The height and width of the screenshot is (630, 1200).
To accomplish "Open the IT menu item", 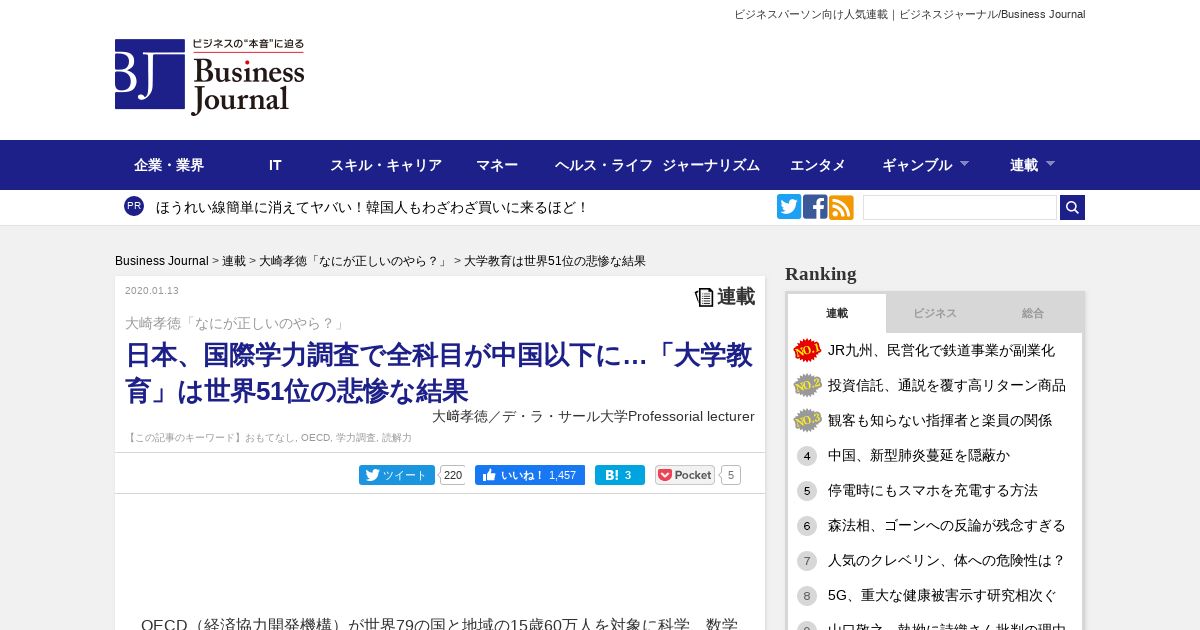I will (x=275, y=165).
